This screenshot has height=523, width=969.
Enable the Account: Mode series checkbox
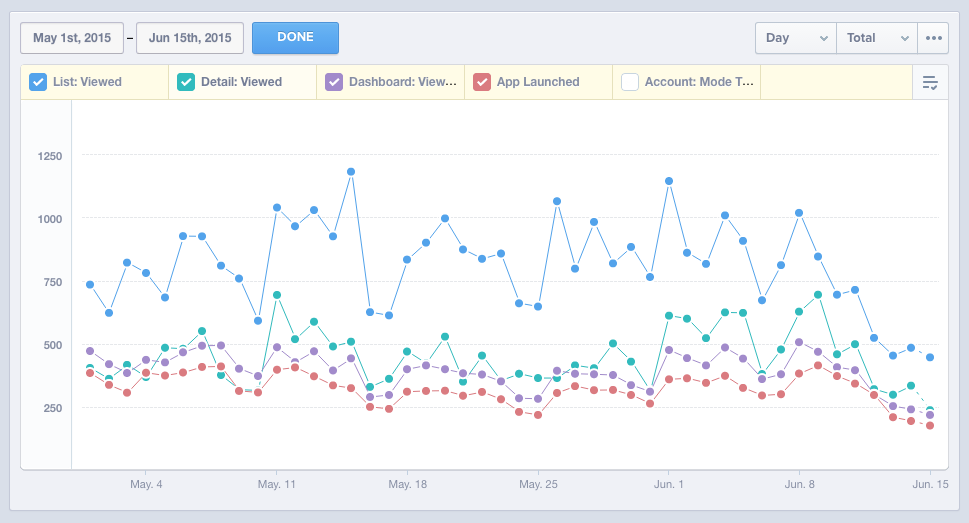pyautogui.click(x=630, y=82)
